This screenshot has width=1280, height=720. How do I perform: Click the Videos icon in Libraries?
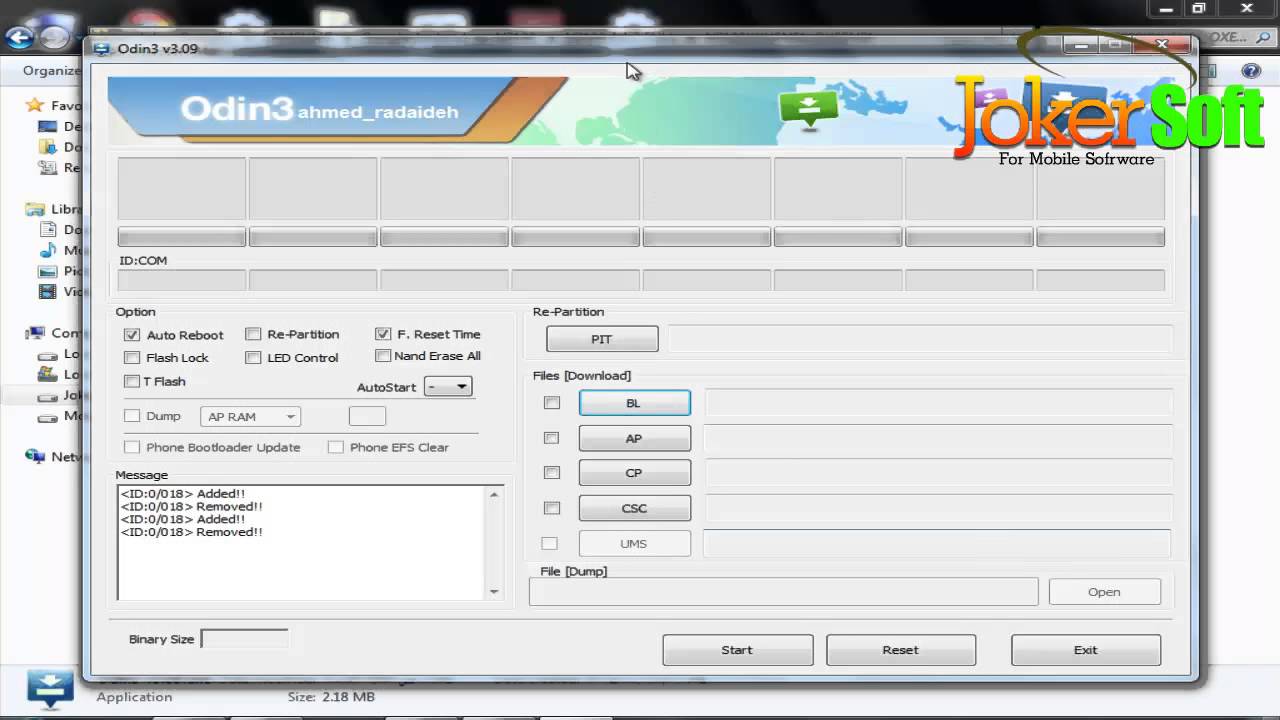pyautogui.click(x=47, y=292)
